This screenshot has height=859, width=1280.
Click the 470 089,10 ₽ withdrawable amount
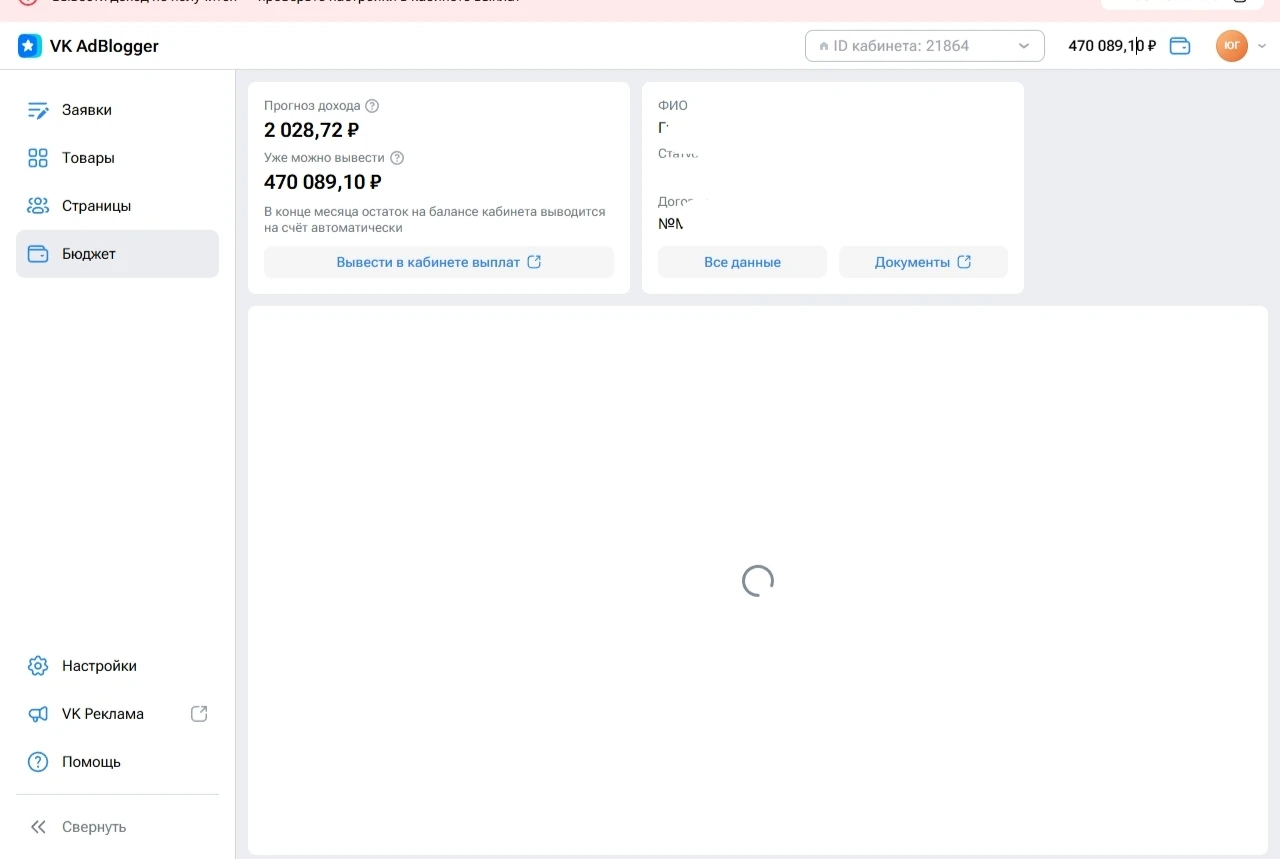(x=323, y=182)
